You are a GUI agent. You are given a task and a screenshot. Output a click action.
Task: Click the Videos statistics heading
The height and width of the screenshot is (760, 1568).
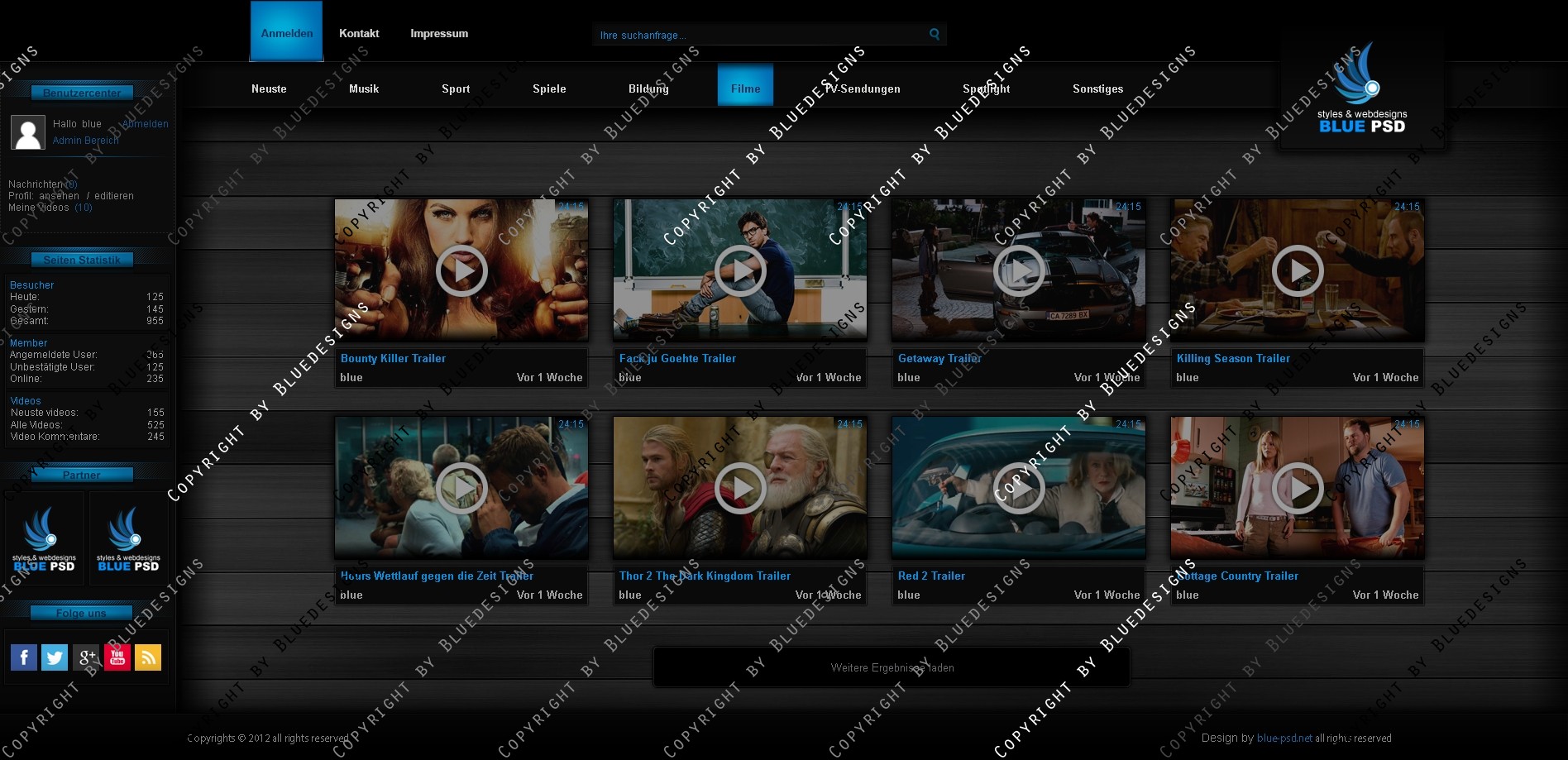[25, 401]
